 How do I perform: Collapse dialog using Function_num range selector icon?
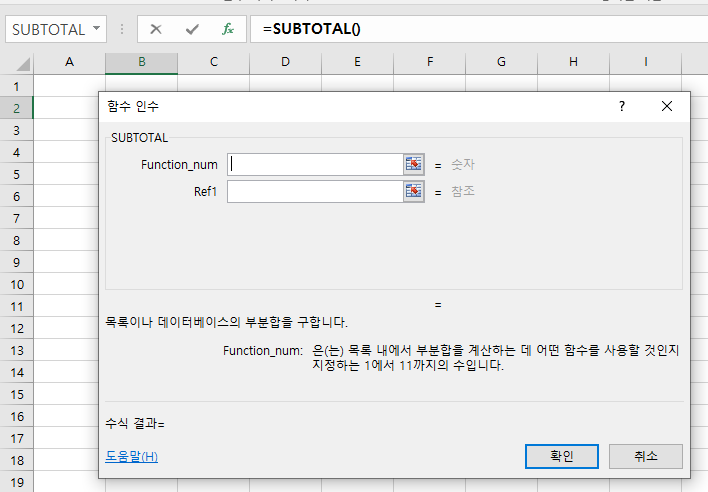click(x=414, y=164)
